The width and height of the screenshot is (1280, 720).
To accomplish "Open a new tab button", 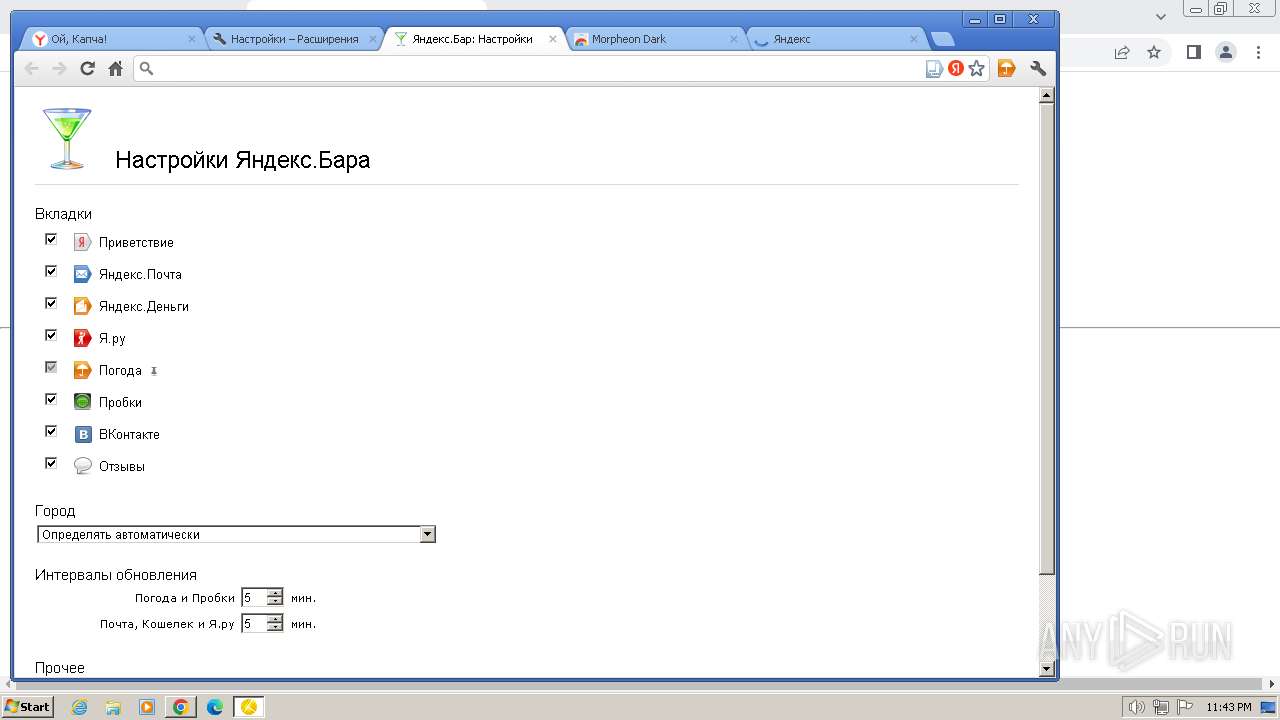I will point(942,40).
